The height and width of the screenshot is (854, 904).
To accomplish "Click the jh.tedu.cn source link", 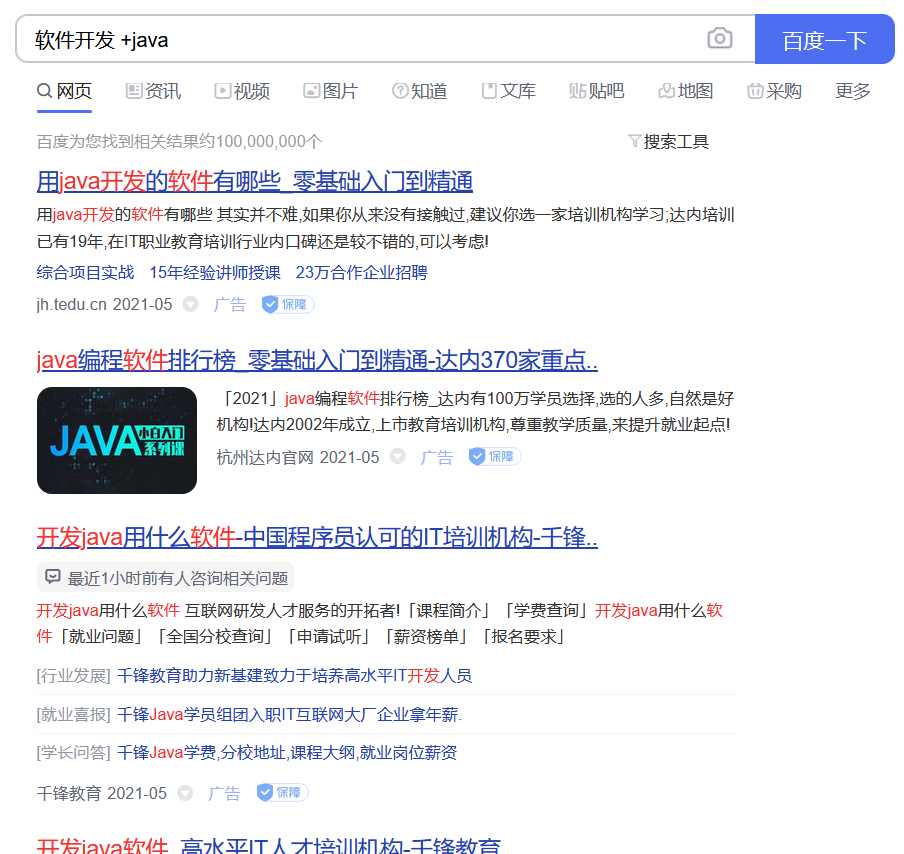I will 71,304.
